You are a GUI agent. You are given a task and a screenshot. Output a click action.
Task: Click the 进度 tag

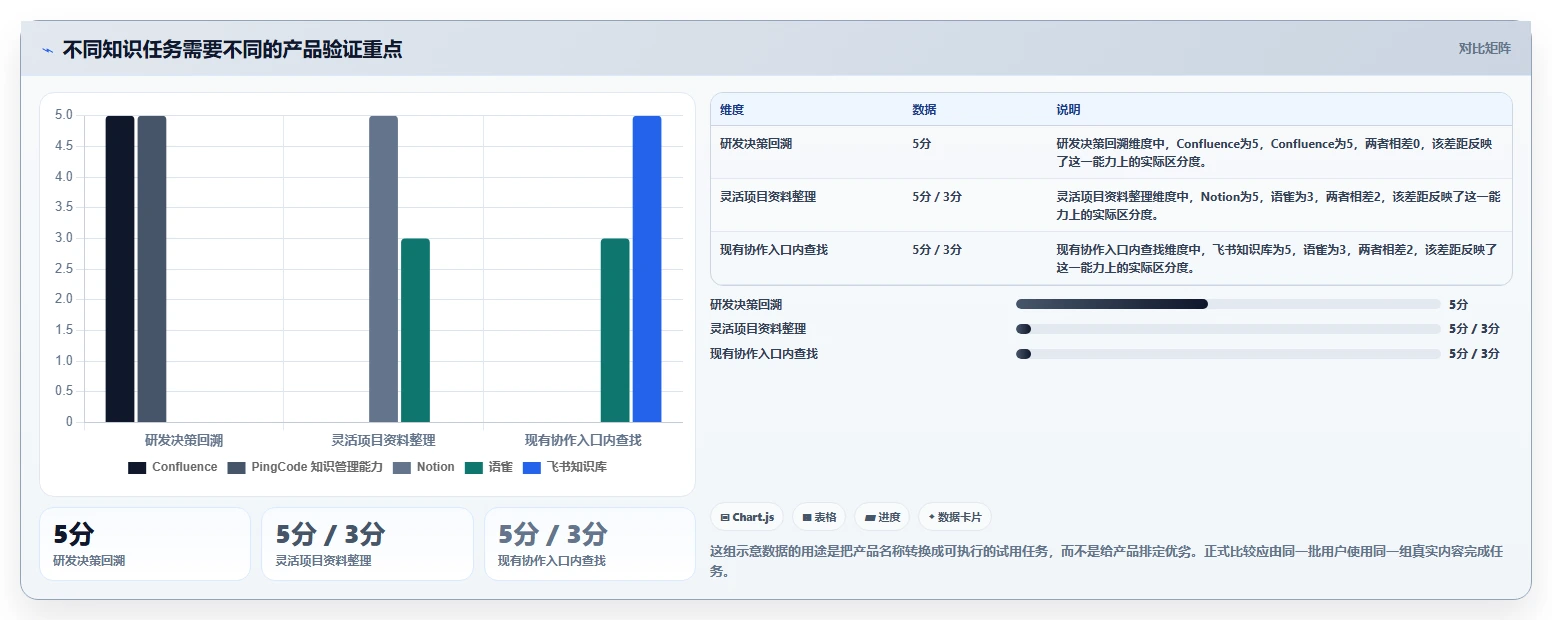click(882, 517)
